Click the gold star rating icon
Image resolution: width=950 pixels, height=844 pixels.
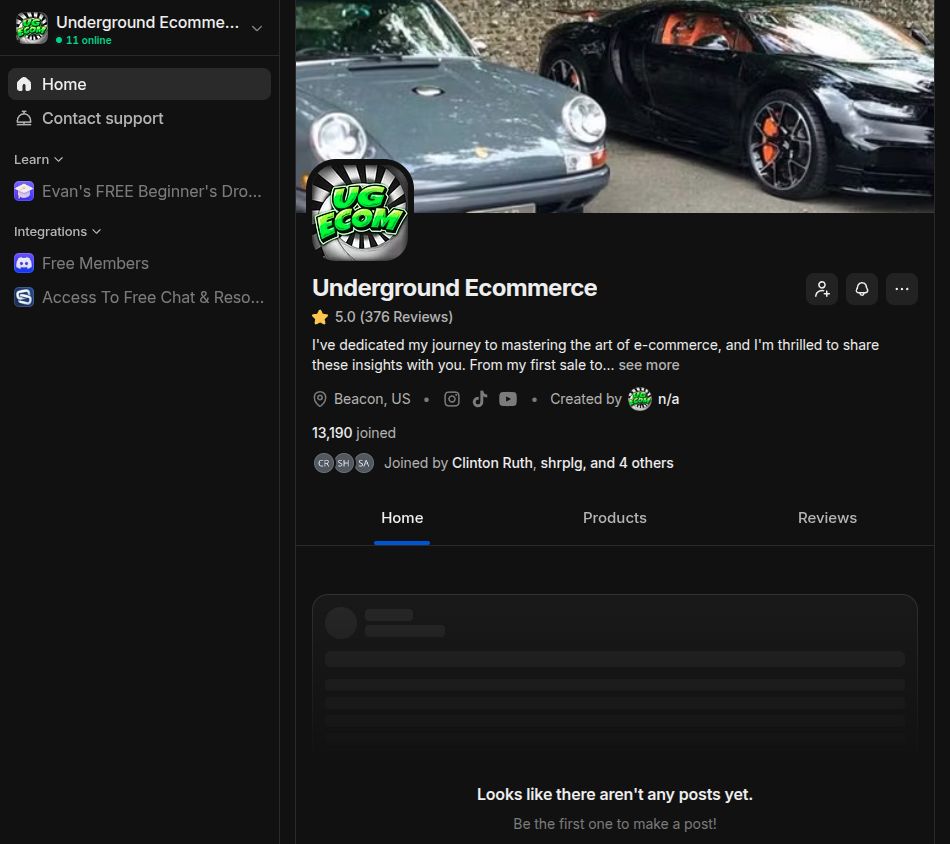[320, 317]
